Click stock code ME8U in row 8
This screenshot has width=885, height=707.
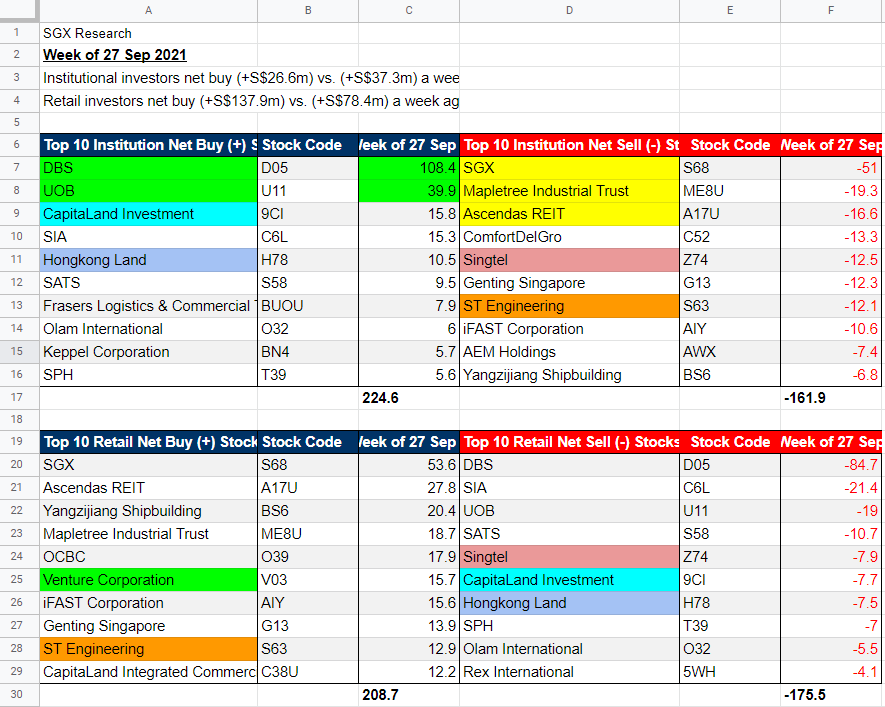pyautogui.click(x=730, y=191)
